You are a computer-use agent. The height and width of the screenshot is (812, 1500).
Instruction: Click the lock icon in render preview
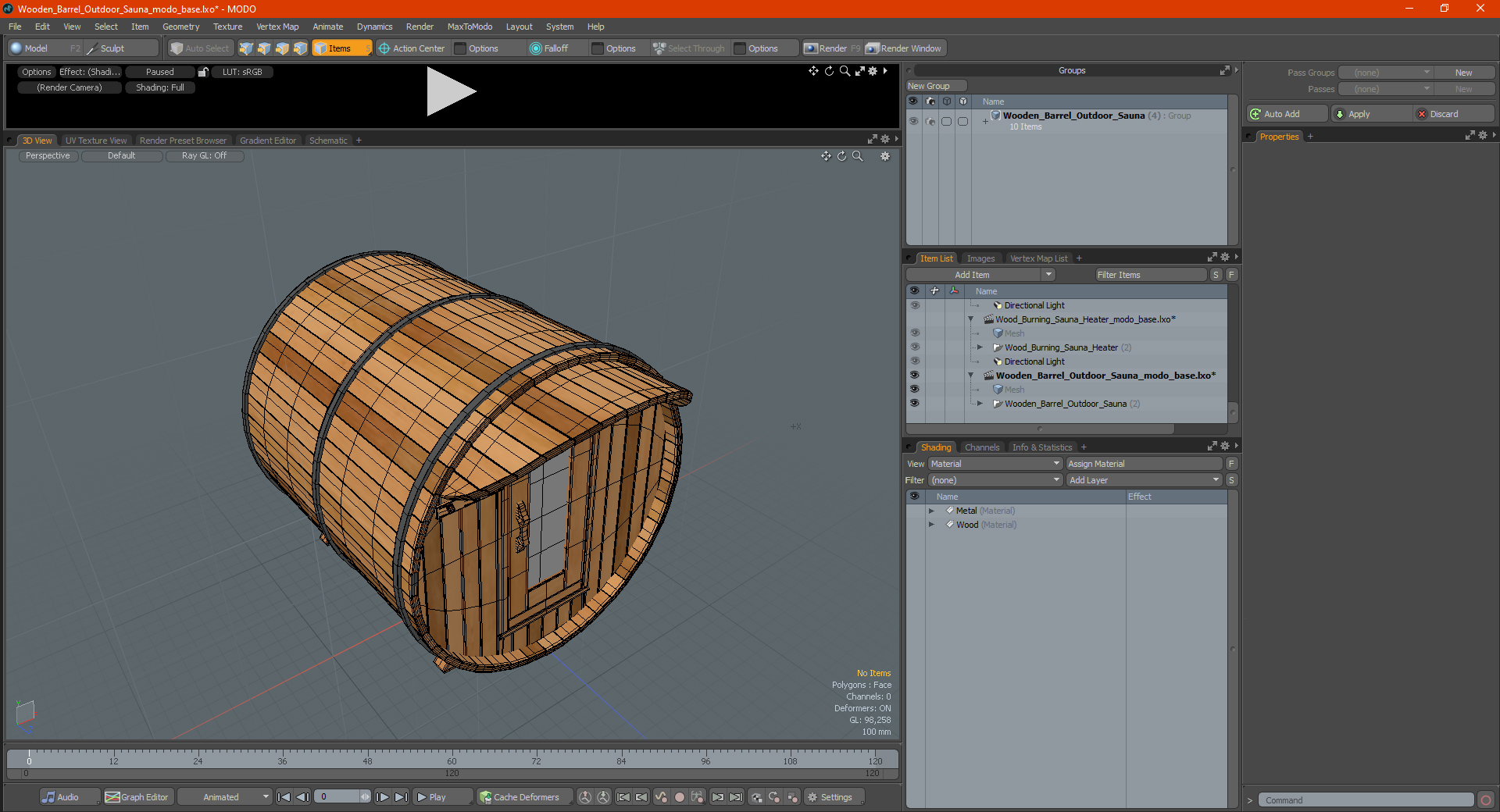(x=203, y=72)
